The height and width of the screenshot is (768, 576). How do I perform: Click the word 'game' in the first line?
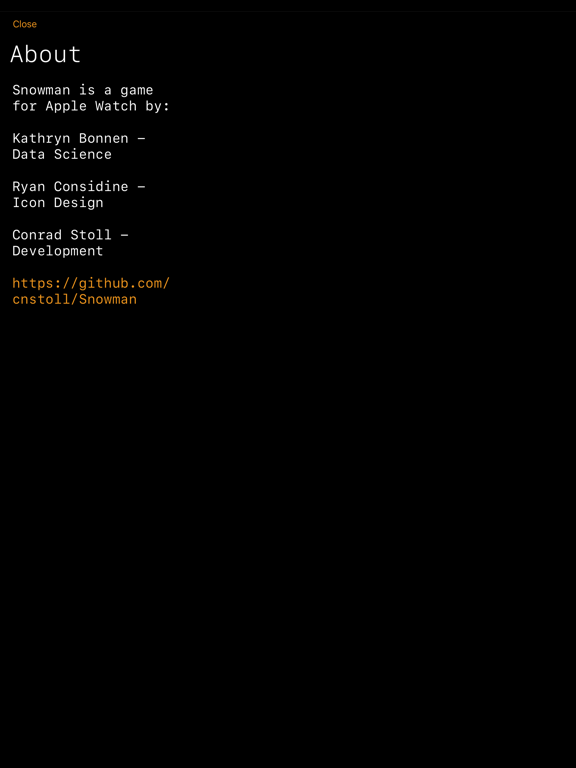(x=137, y=91)
